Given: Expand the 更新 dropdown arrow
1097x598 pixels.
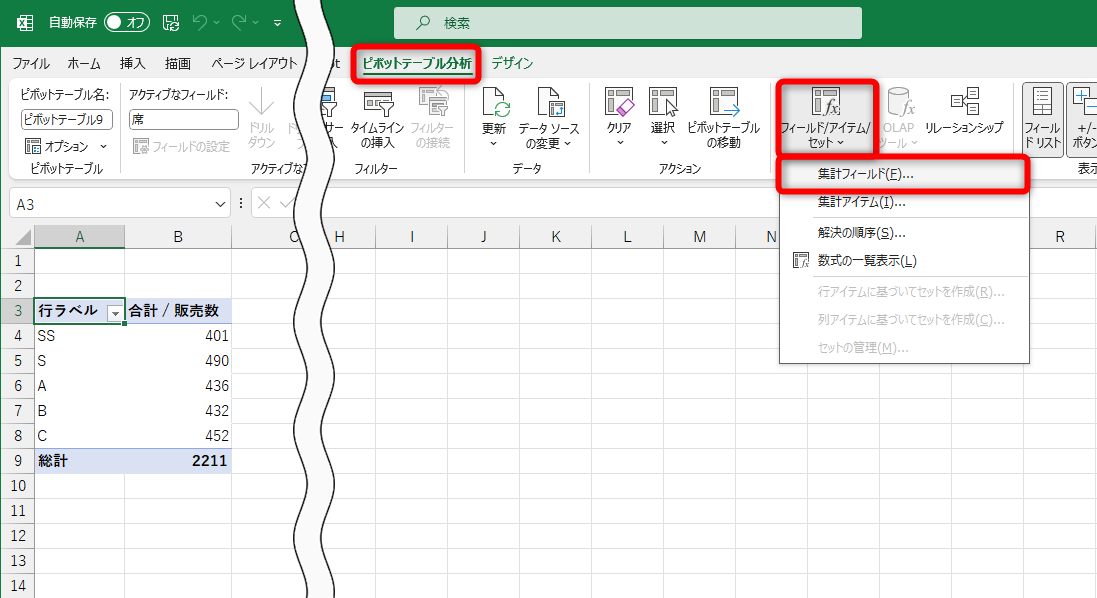Looking at the screenshot, I should coord(493,143).
